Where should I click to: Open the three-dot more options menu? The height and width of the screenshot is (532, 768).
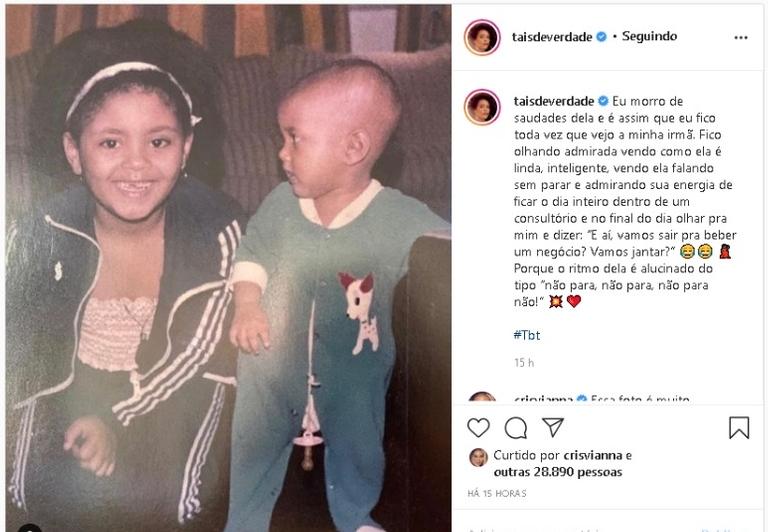tap(741, 38)
